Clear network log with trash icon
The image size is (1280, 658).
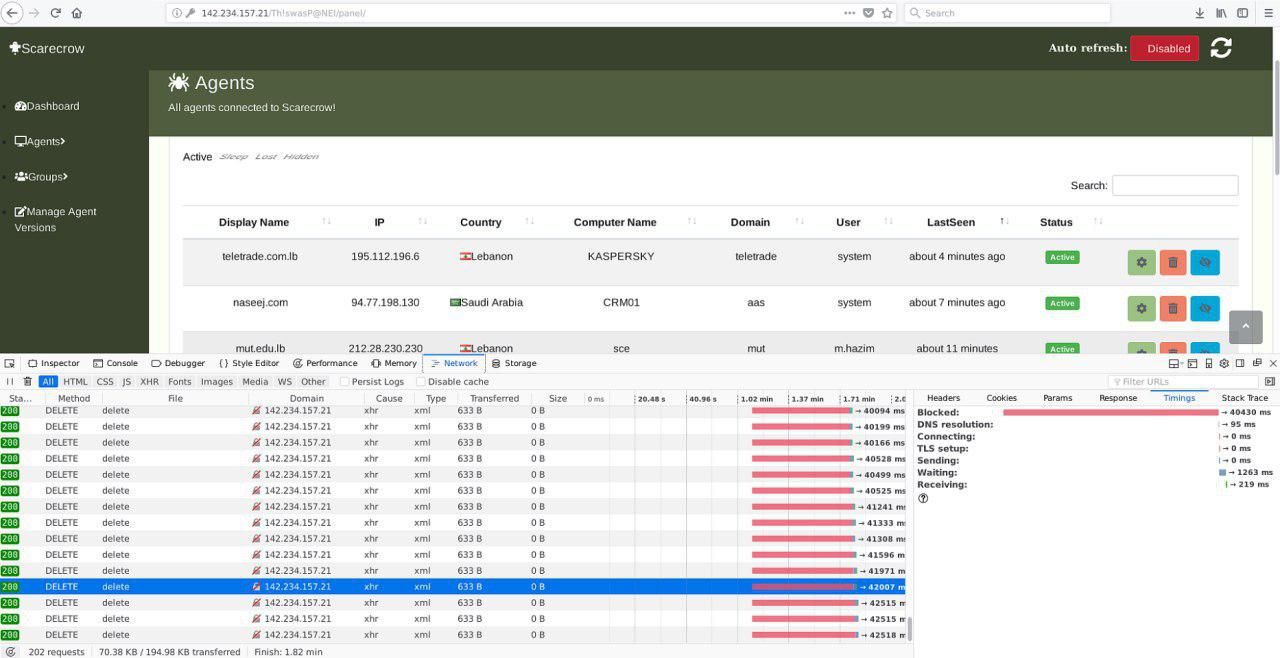click(27, 381)
